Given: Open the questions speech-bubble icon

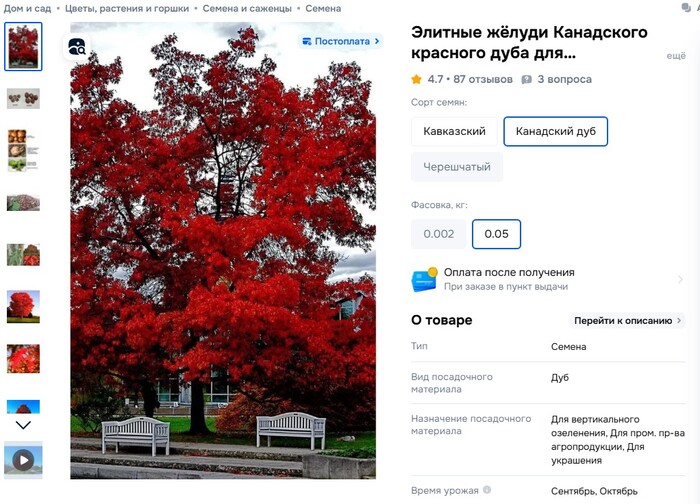Looking at the screenshot, I should pyautogui.click(x=527, y=79).
